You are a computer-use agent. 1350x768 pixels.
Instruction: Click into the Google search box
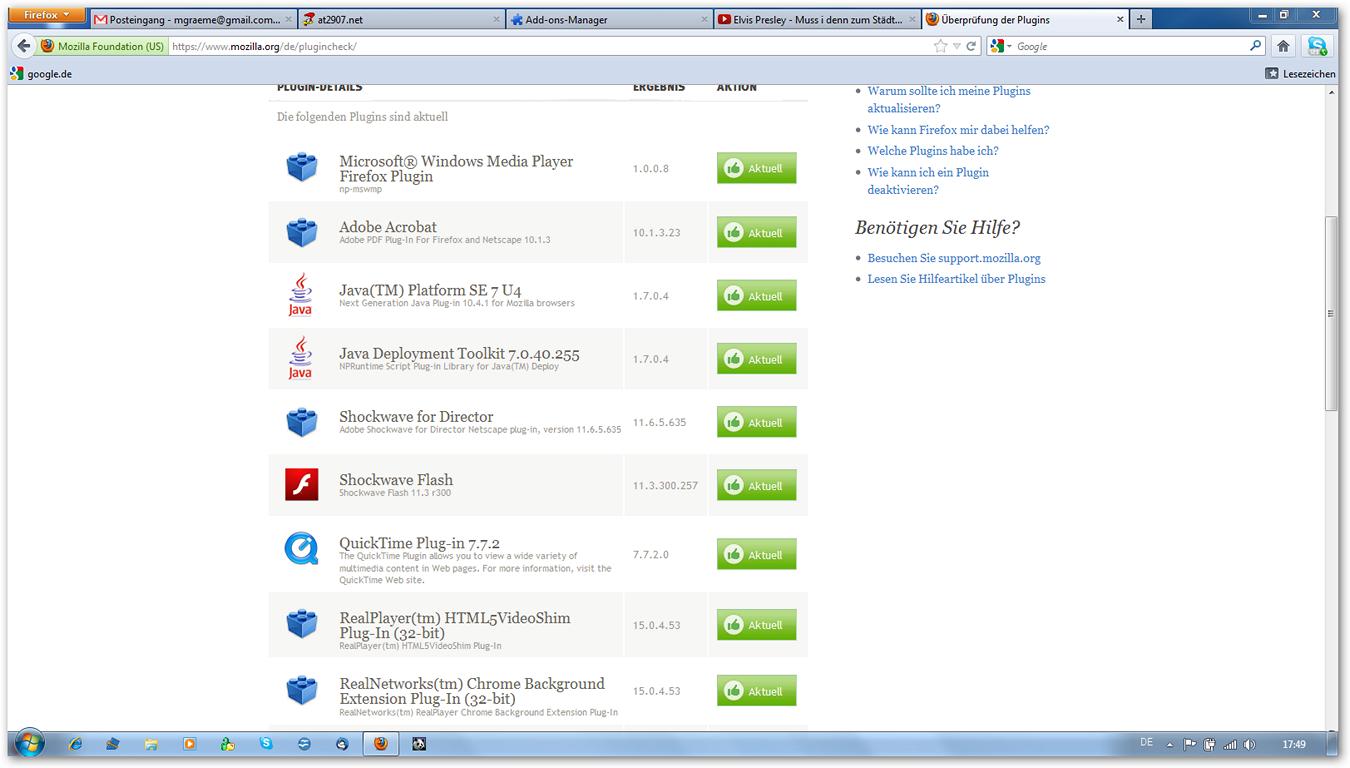[x=1130, y=46]
